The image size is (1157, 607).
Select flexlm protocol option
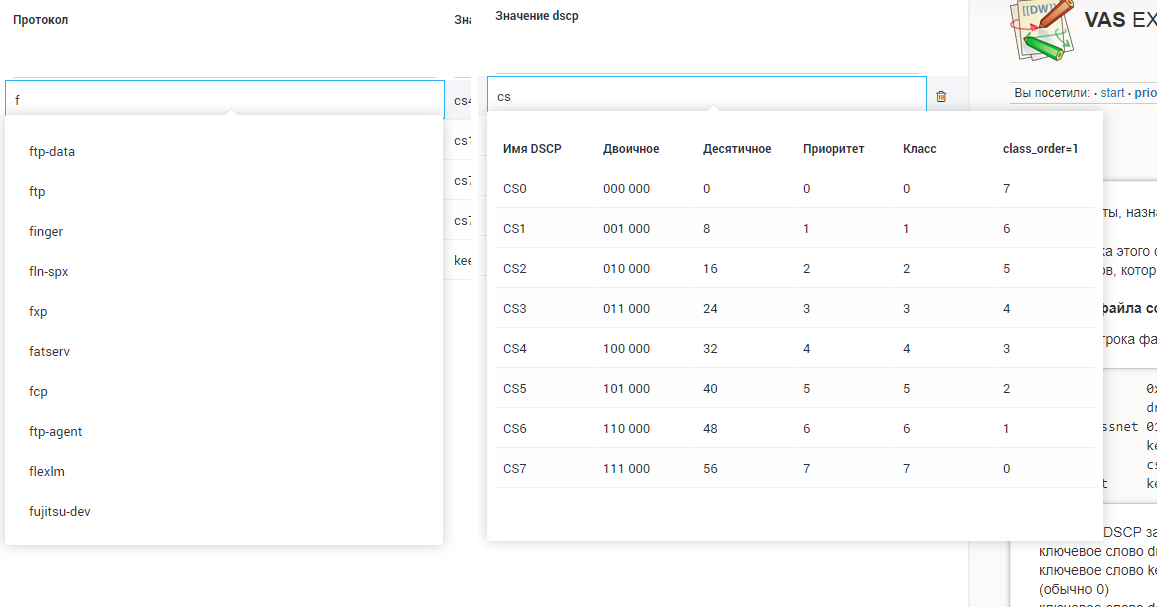coord(46,471)
